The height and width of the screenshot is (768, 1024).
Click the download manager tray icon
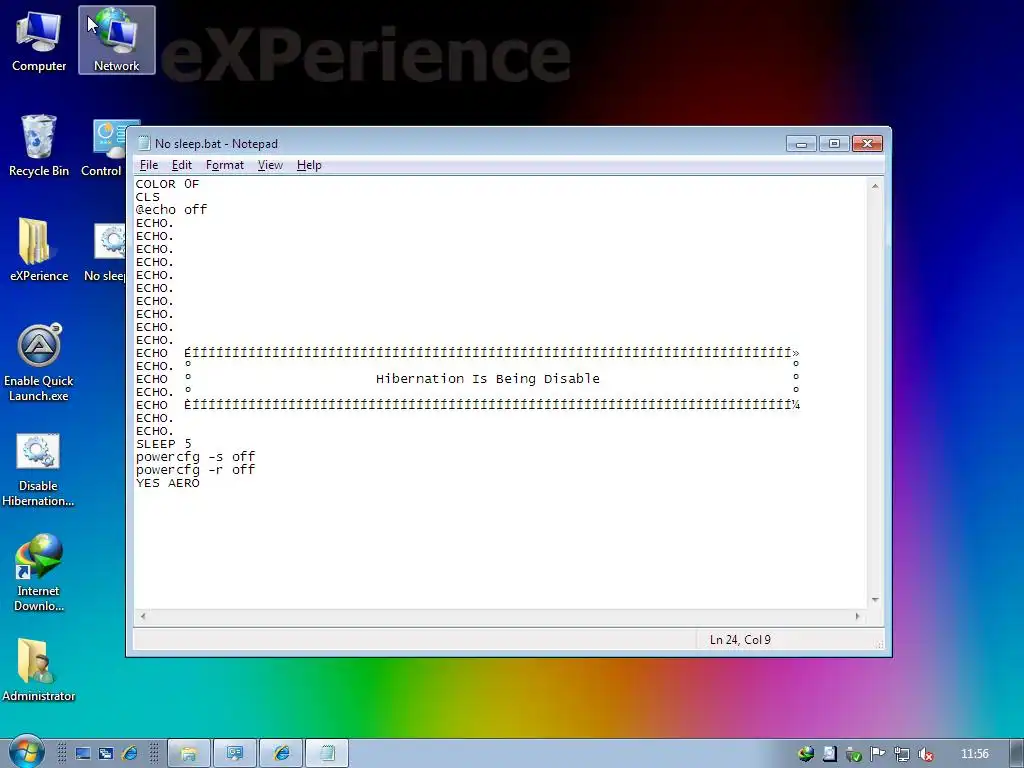point(806,754)
